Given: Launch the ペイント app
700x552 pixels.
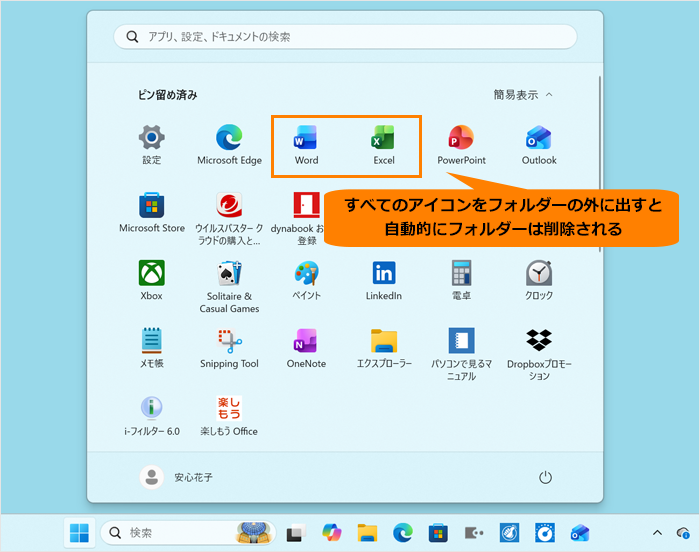Looking at the screenshot, I should 306,280.
